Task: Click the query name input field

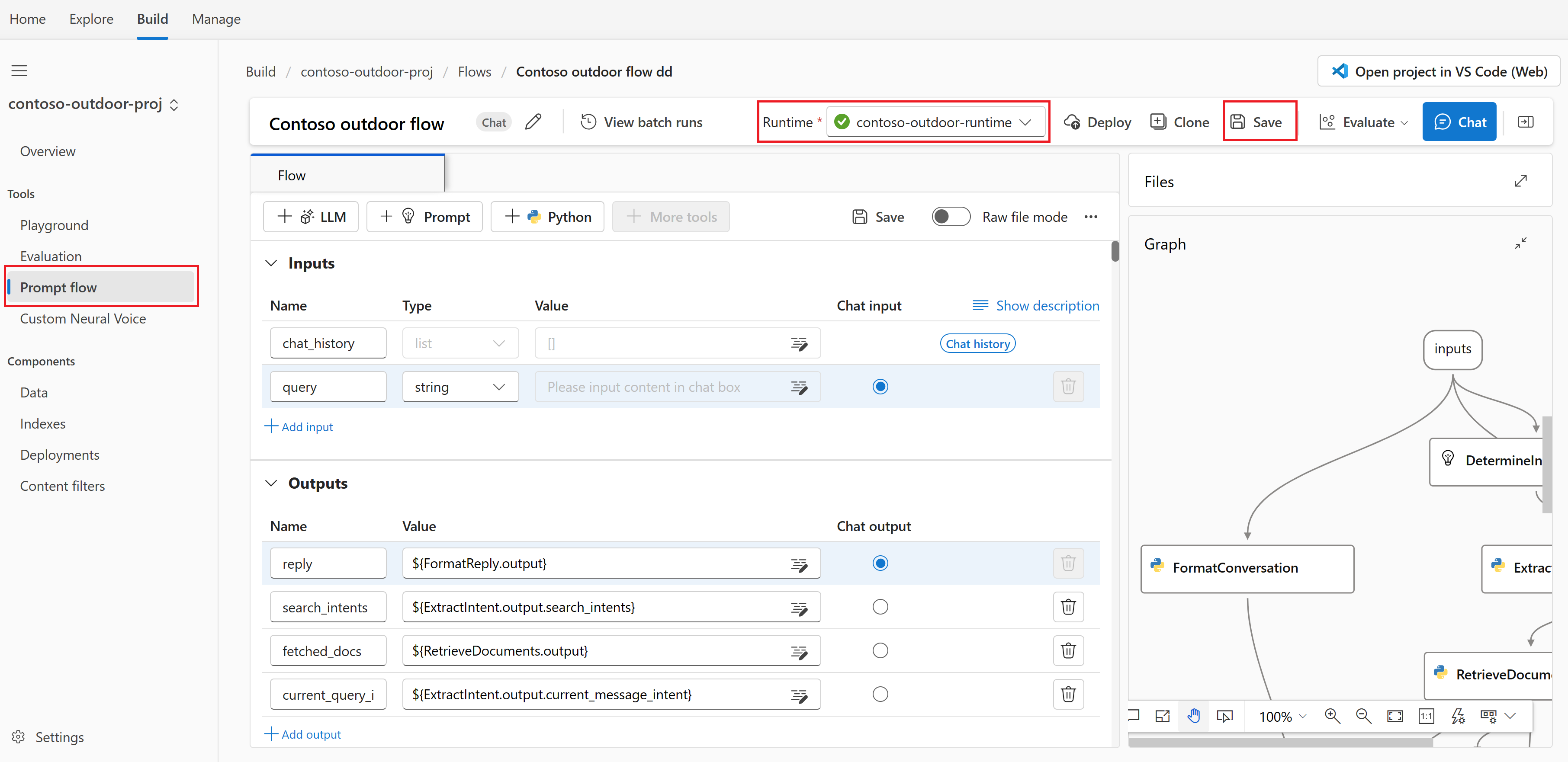Action: [x=328, y=387]
